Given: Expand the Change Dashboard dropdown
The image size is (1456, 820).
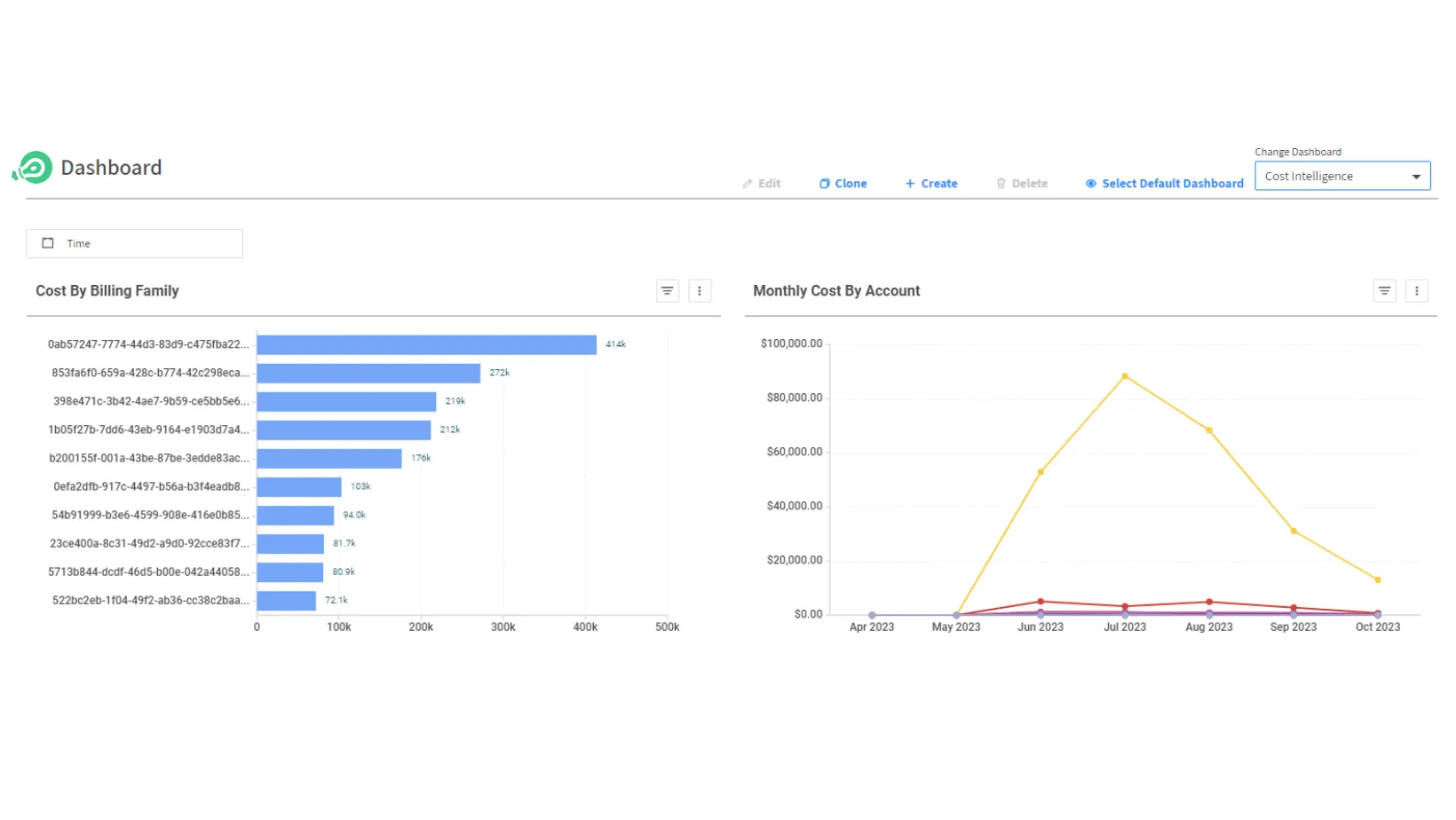Looking at the screenshot, I should 1342,177.
